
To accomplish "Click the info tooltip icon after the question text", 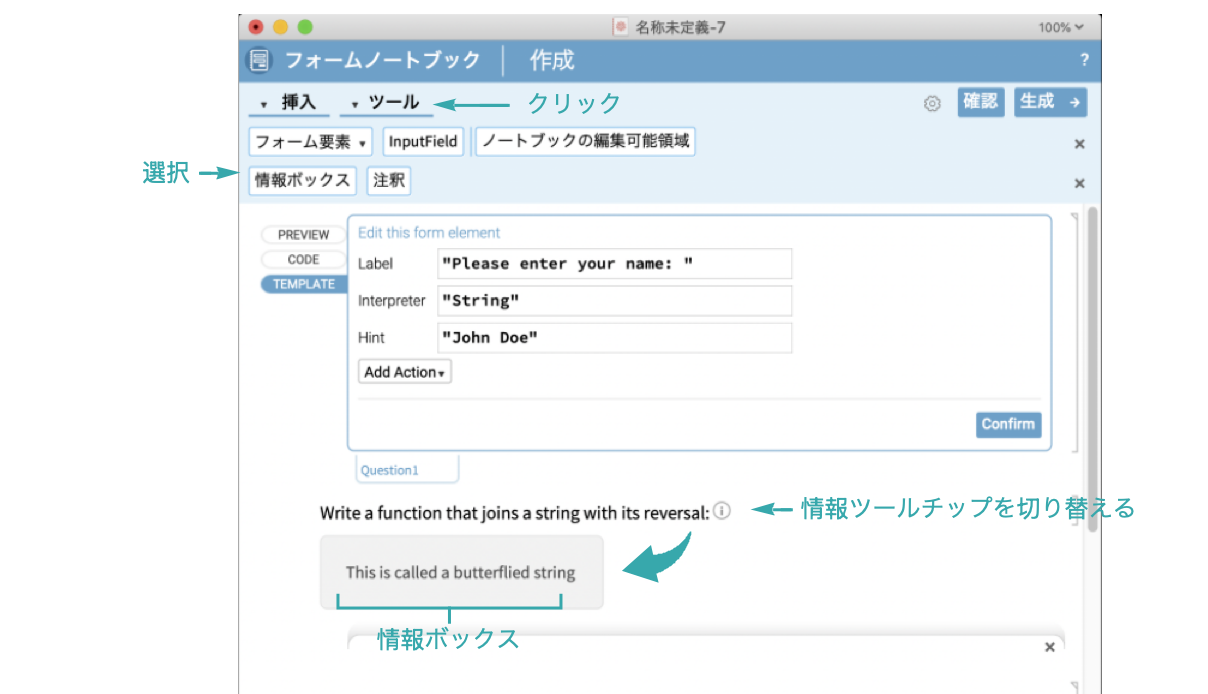I will pos(722,510).
